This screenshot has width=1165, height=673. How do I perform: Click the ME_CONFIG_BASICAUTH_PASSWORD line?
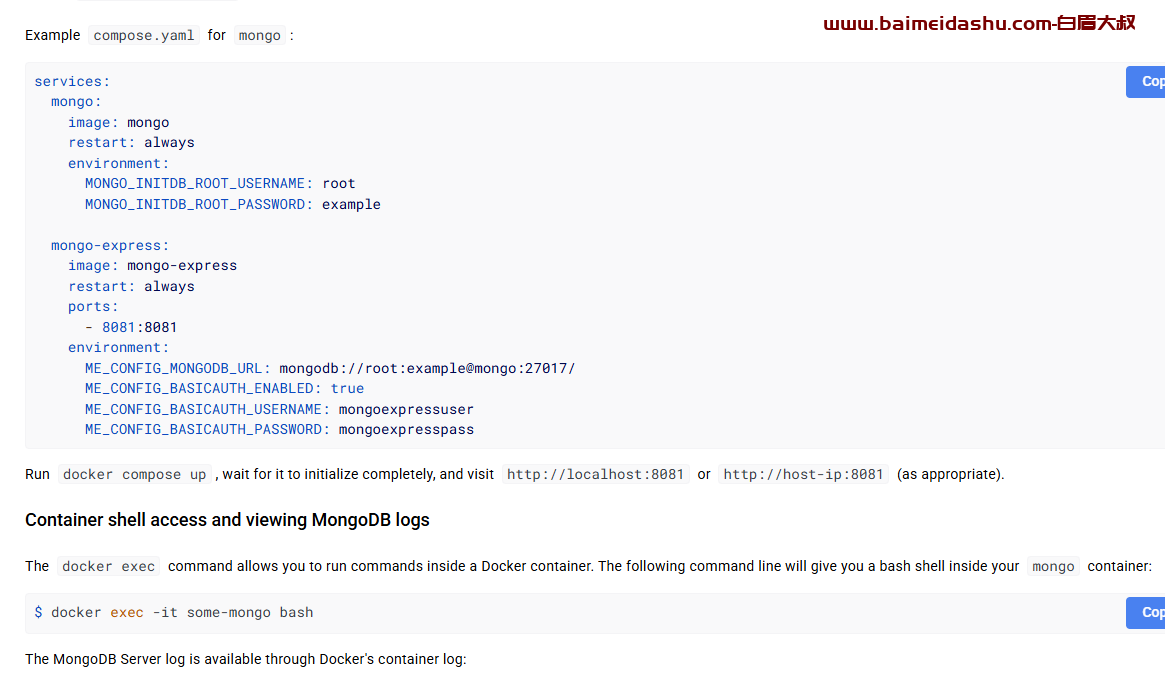(279, 429)
